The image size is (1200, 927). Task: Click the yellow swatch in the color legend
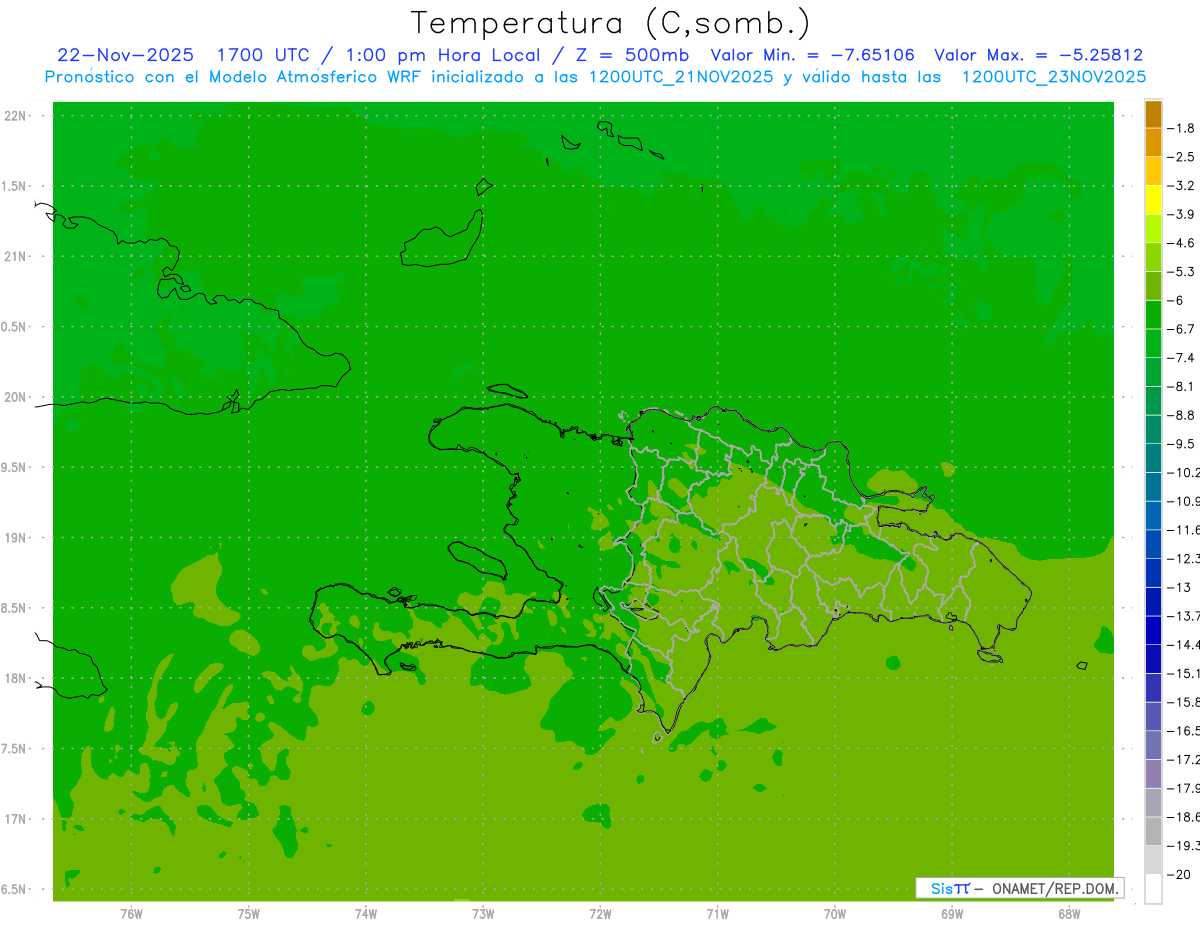(x=1153, y=200)
